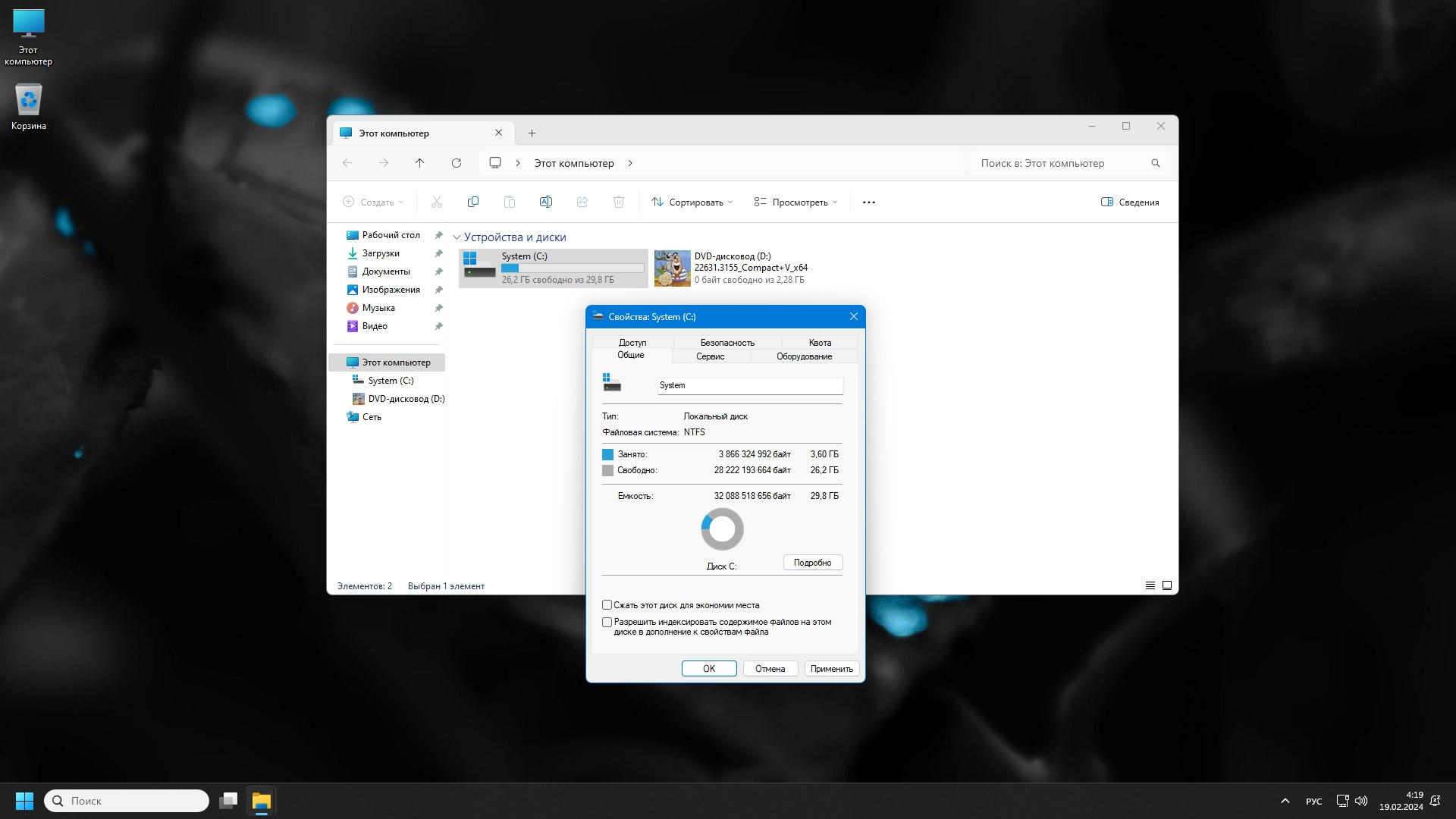
Task: Toggle file content indexing checkbox
Action: pyautogui.click(x=607, y=622)
